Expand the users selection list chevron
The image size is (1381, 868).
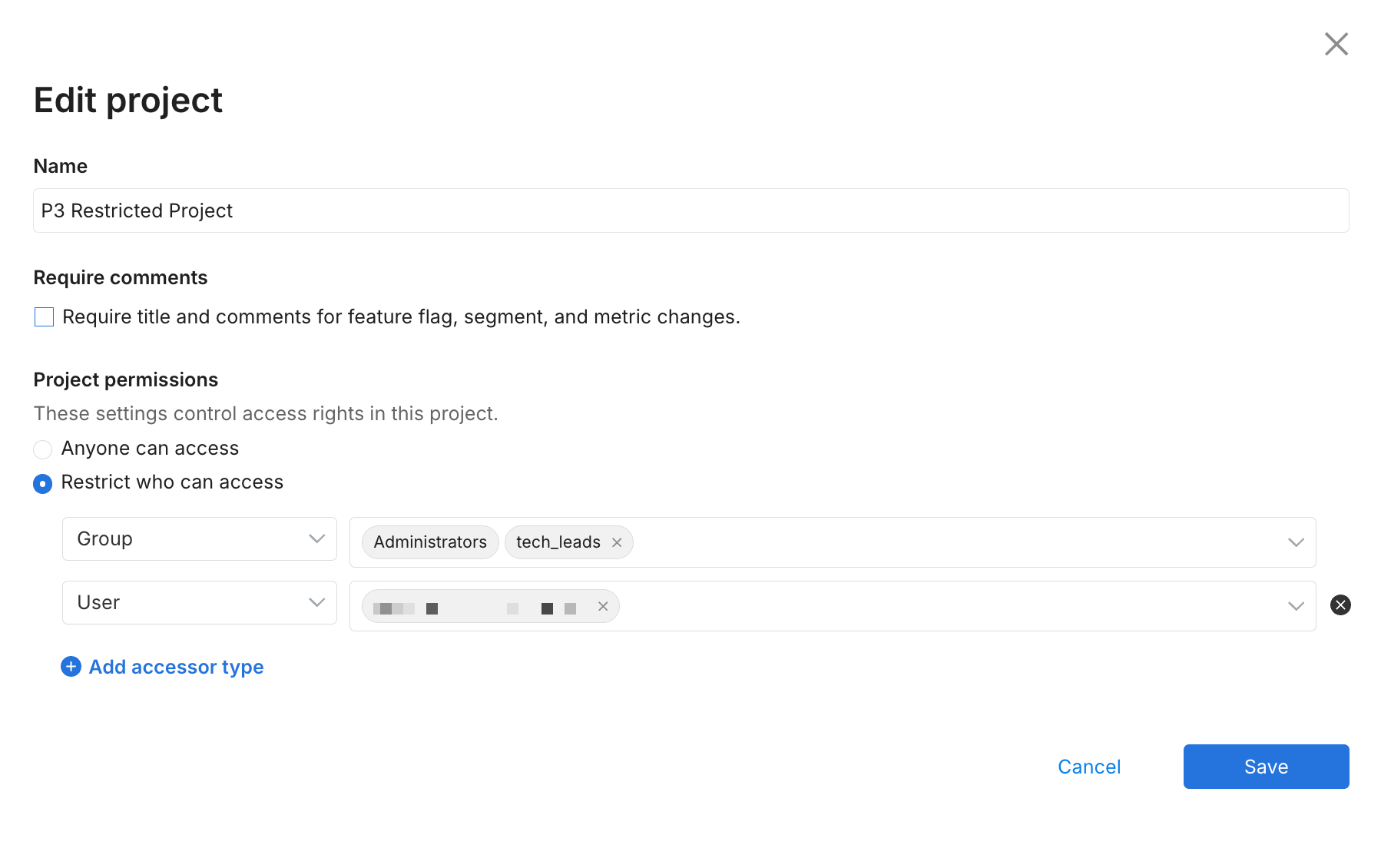pyautogui.click(x=1296, y=606)
